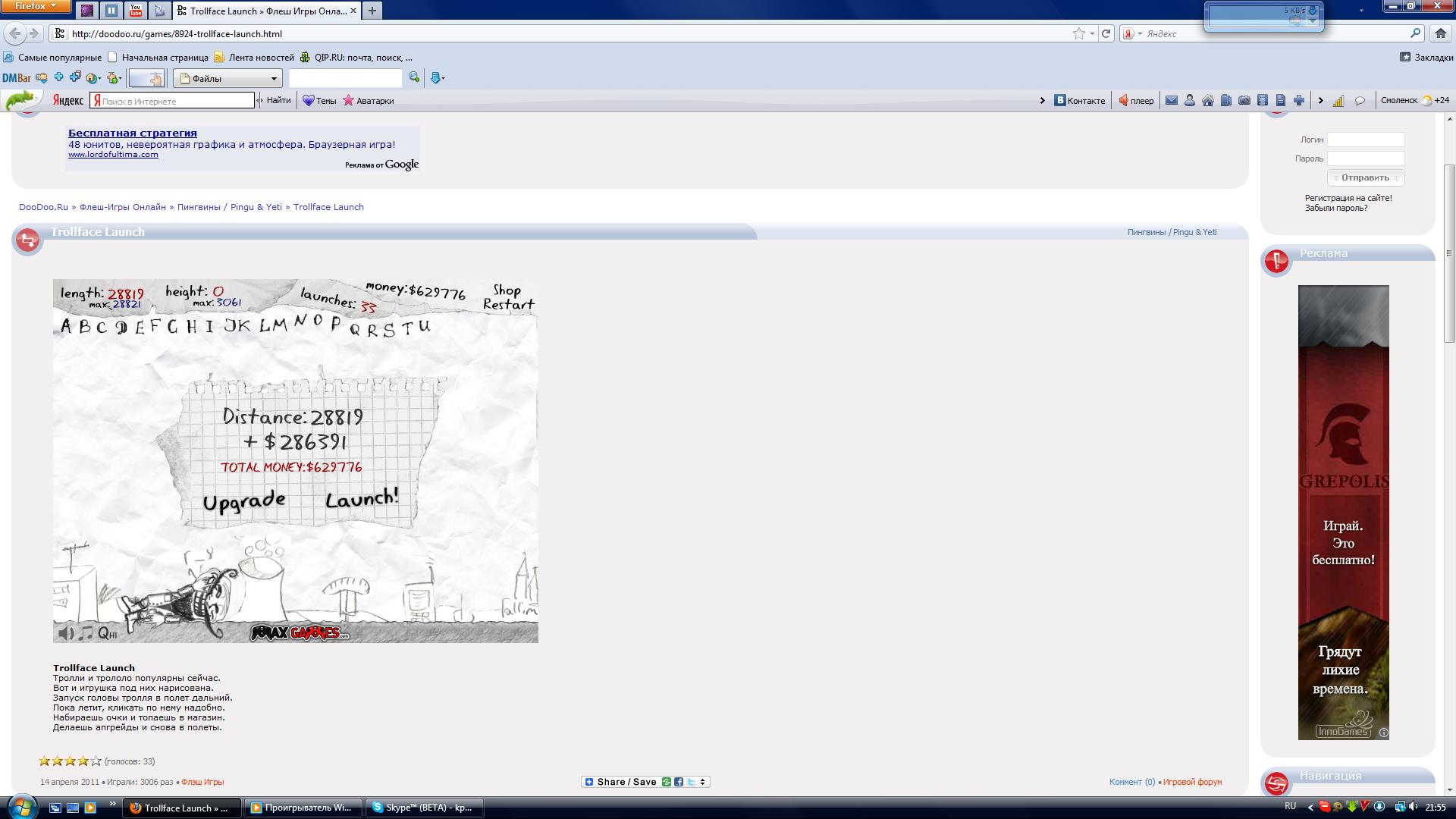Open Забыли пароль? link
This screenshot has width=1456, height=819.
pyautogui.click(x=1336, y=208)
